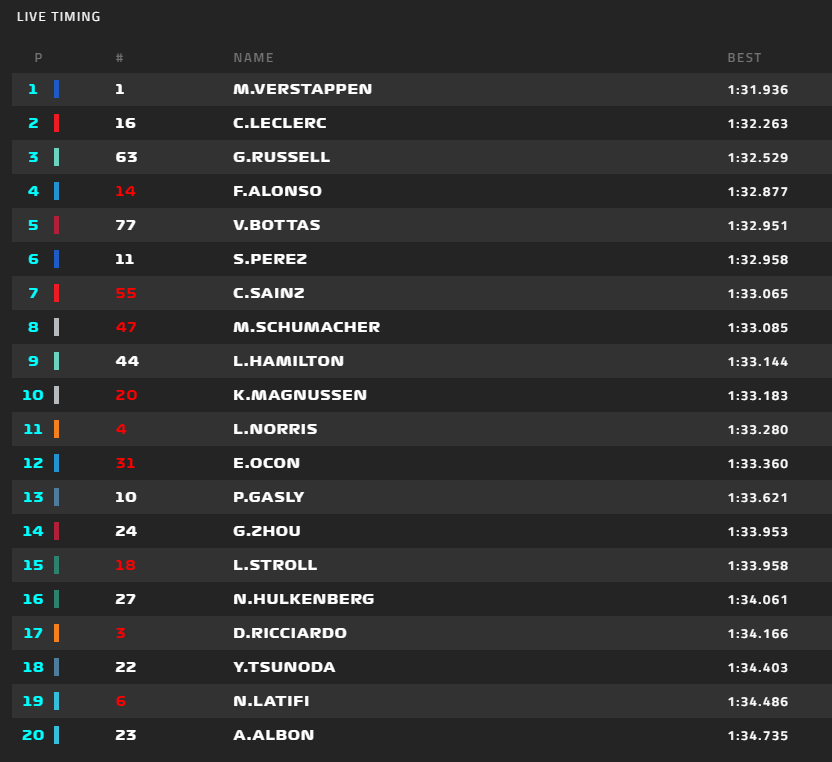Image resolution: width=832 pixels, height=762 pixels.
Task: Select the S.PEREZ row name
Action: pyautogui.click(x=270, y=259)
